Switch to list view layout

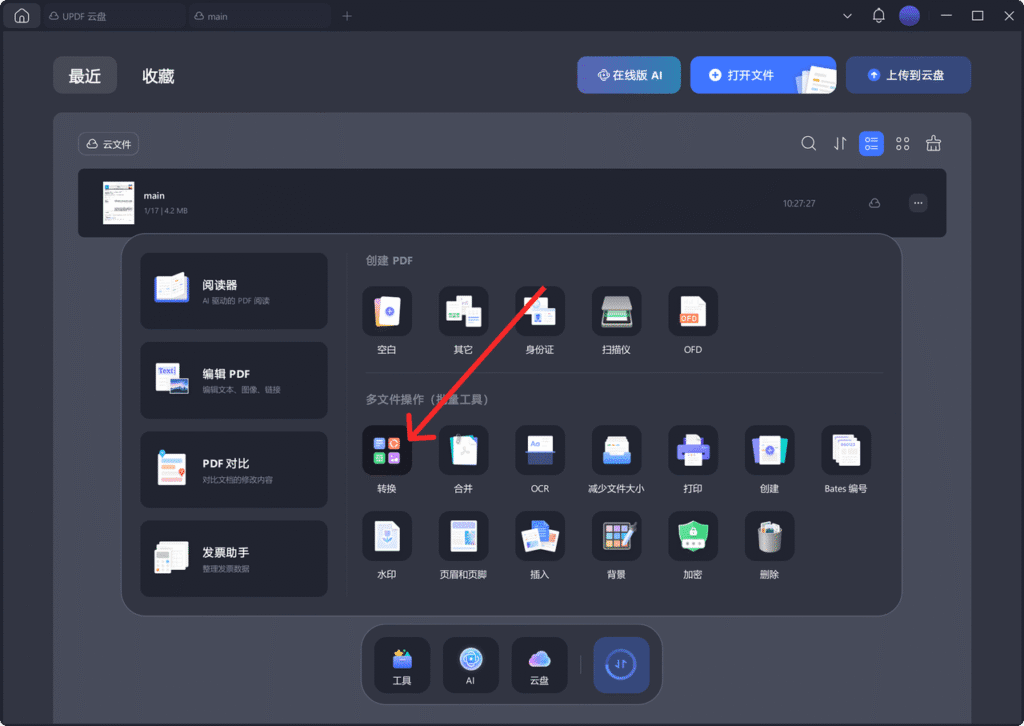pyautogui.click(x=871, y=144)
